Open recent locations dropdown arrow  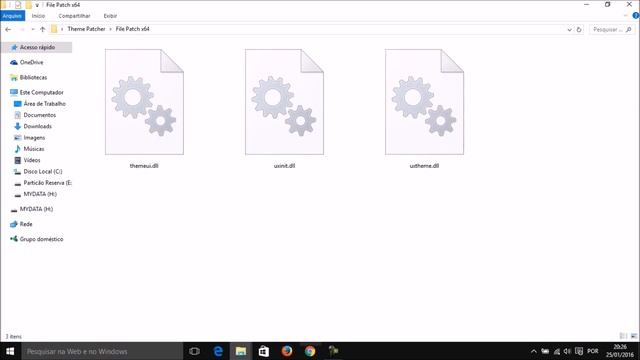[x=33, y=29]
